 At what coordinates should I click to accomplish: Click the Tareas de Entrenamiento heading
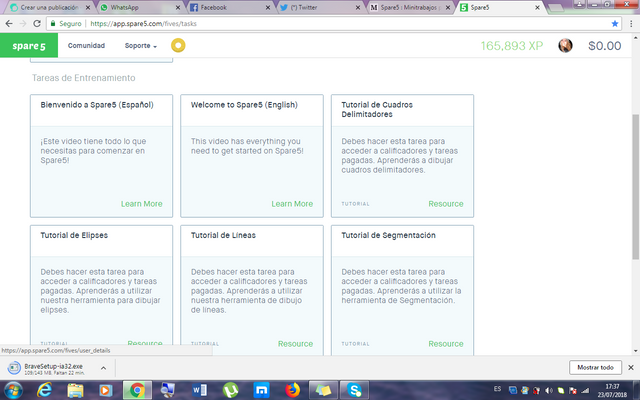click(84, 78)
